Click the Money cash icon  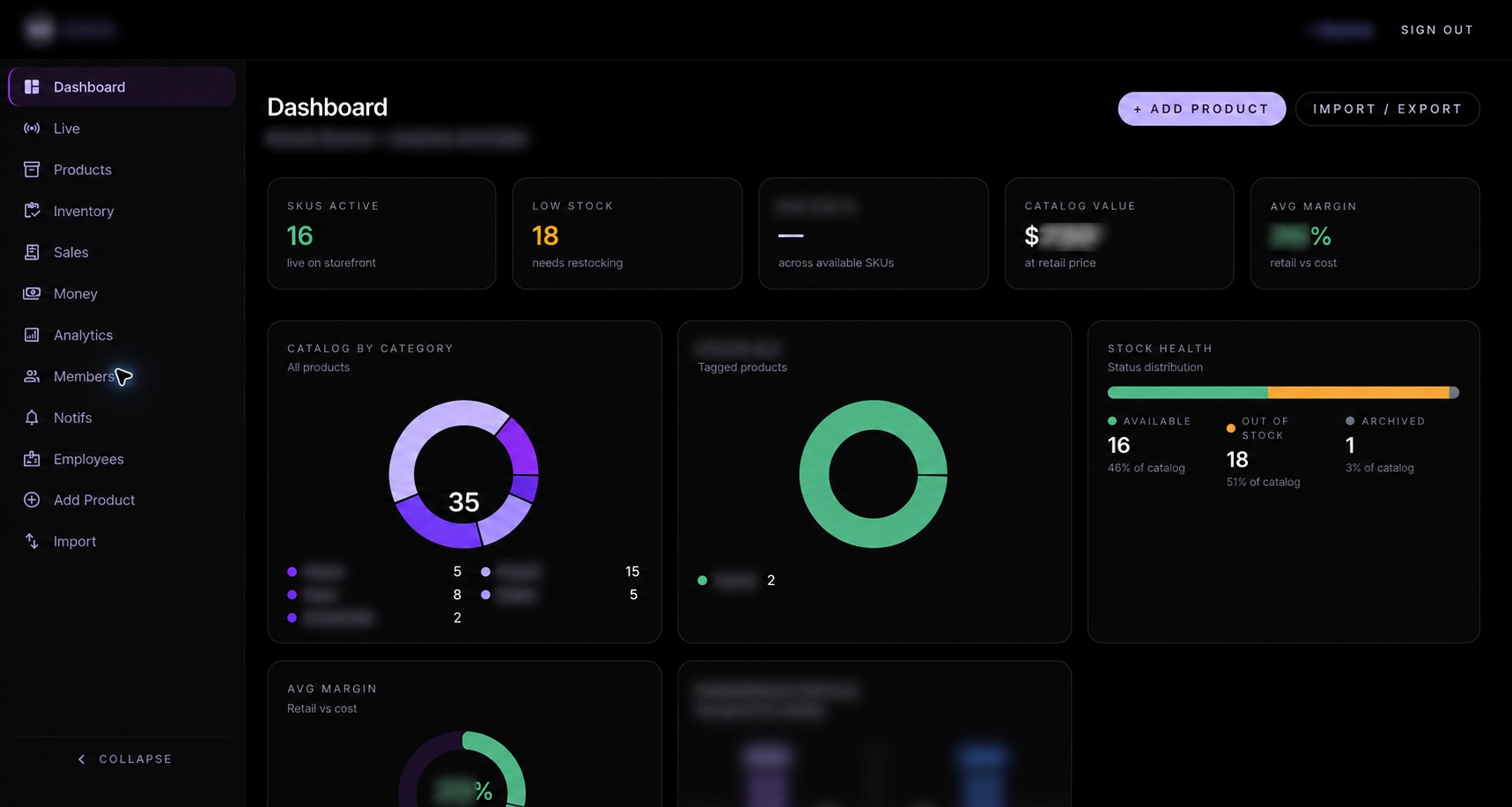[32, 293]
